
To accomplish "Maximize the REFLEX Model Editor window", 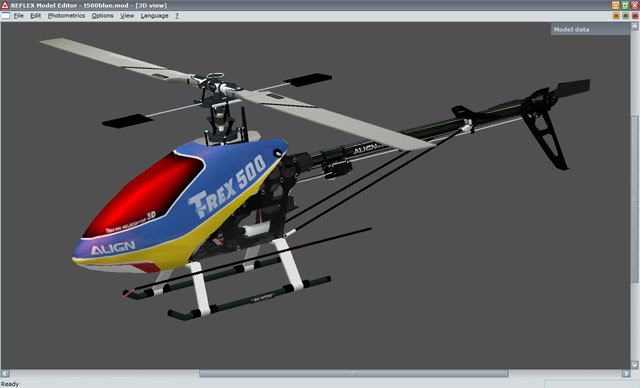I will tap(625, 5).
